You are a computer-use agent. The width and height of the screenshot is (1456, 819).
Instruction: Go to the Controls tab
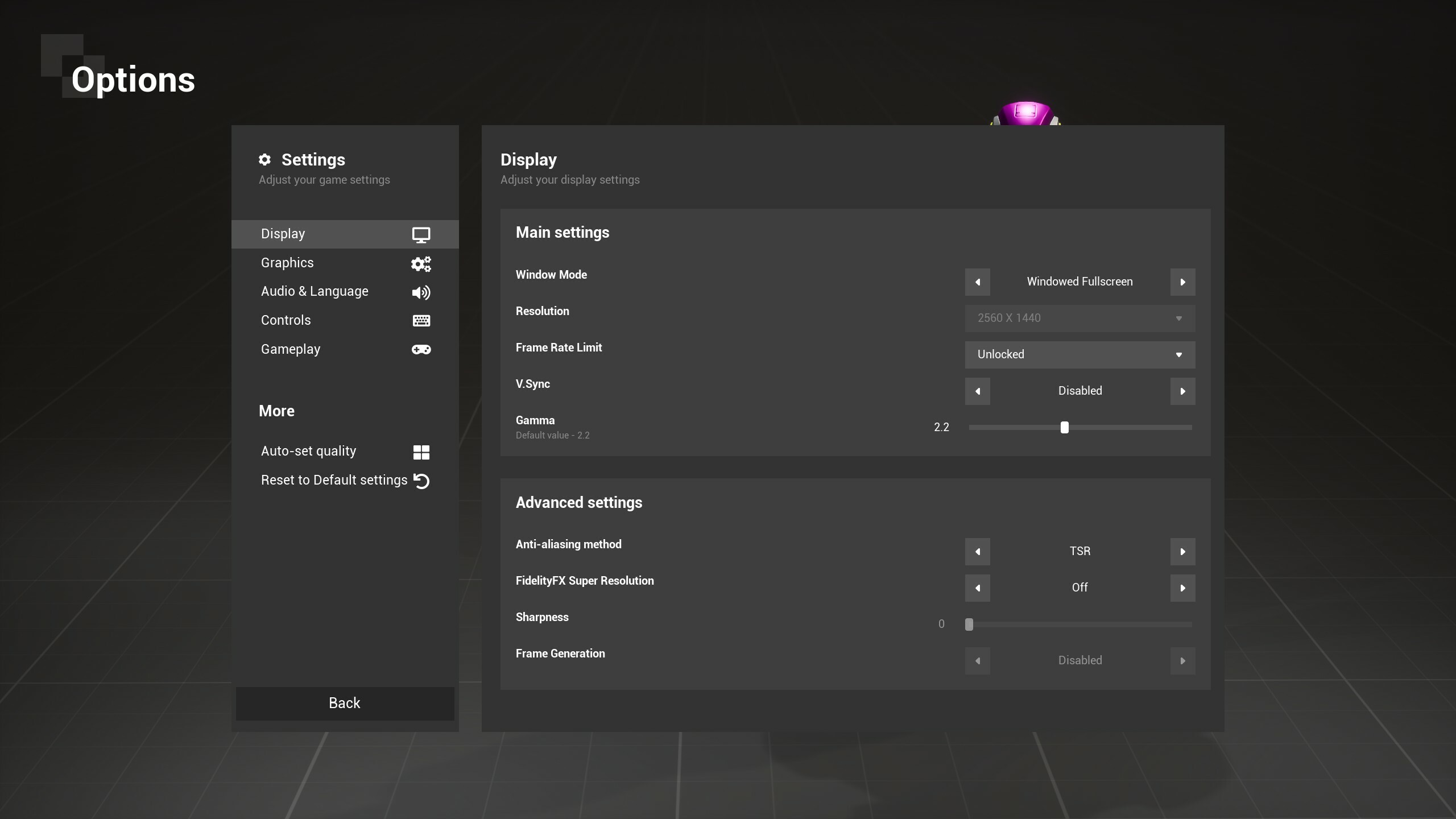point(345,320)
